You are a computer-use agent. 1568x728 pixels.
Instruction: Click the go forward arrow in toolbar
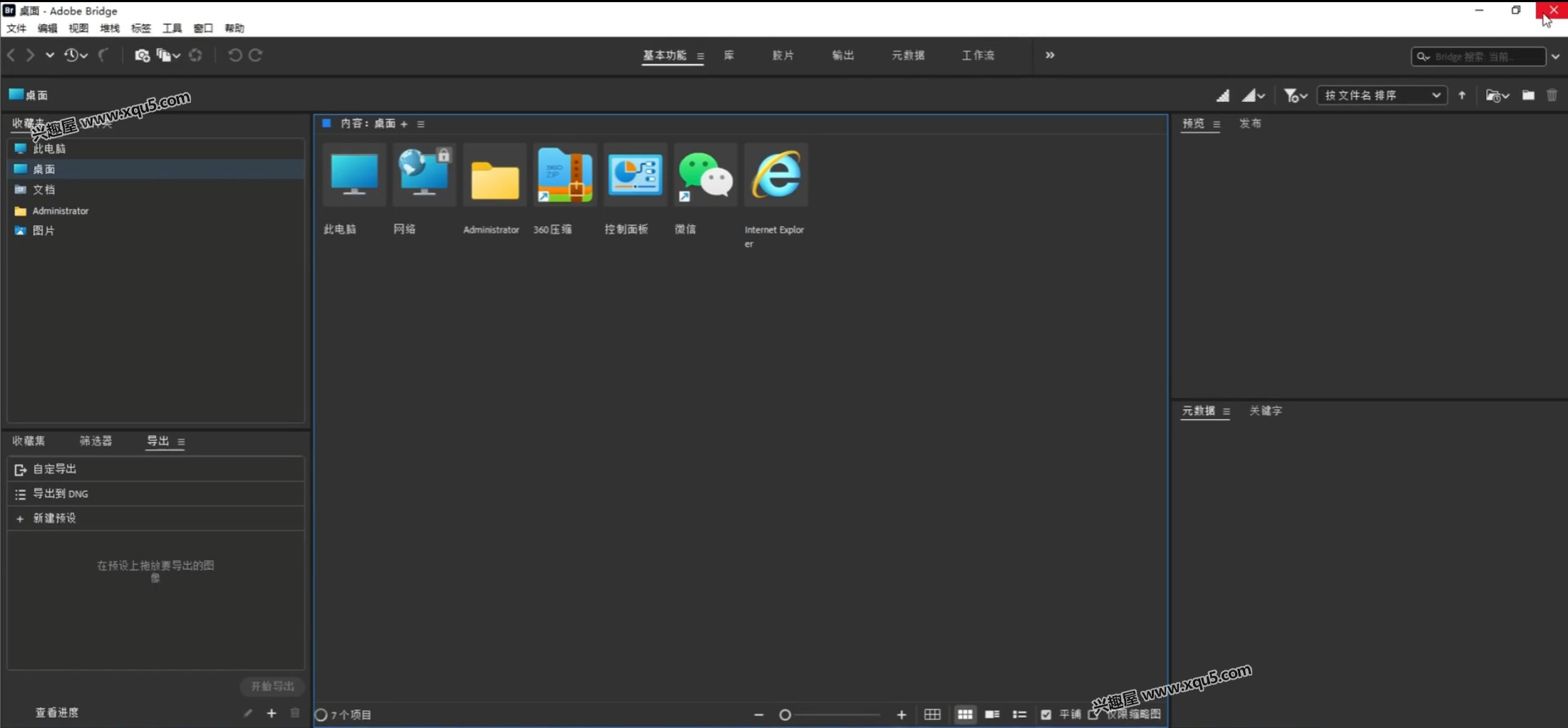pyautogui.click(x=30, y=55)
